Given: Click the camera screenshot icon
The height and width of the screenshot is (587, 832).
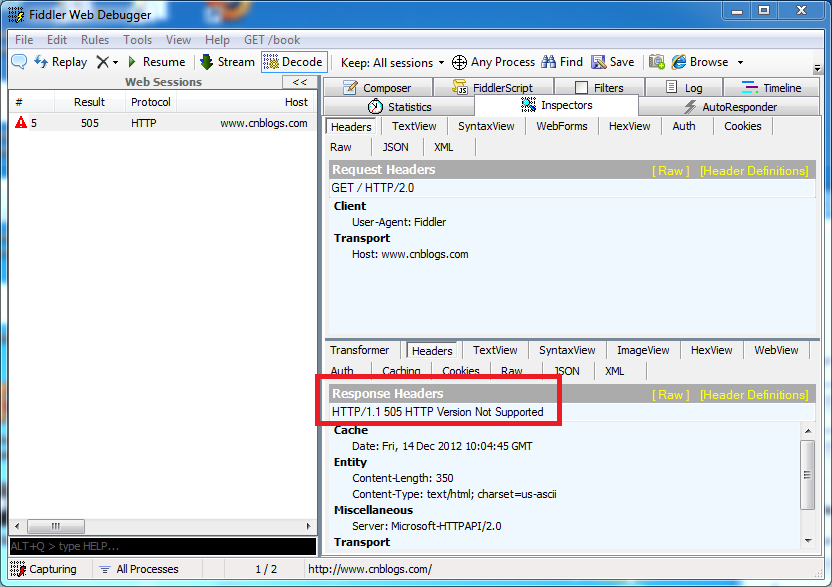Looking at the screenshot, I should (x=657, y=62).
